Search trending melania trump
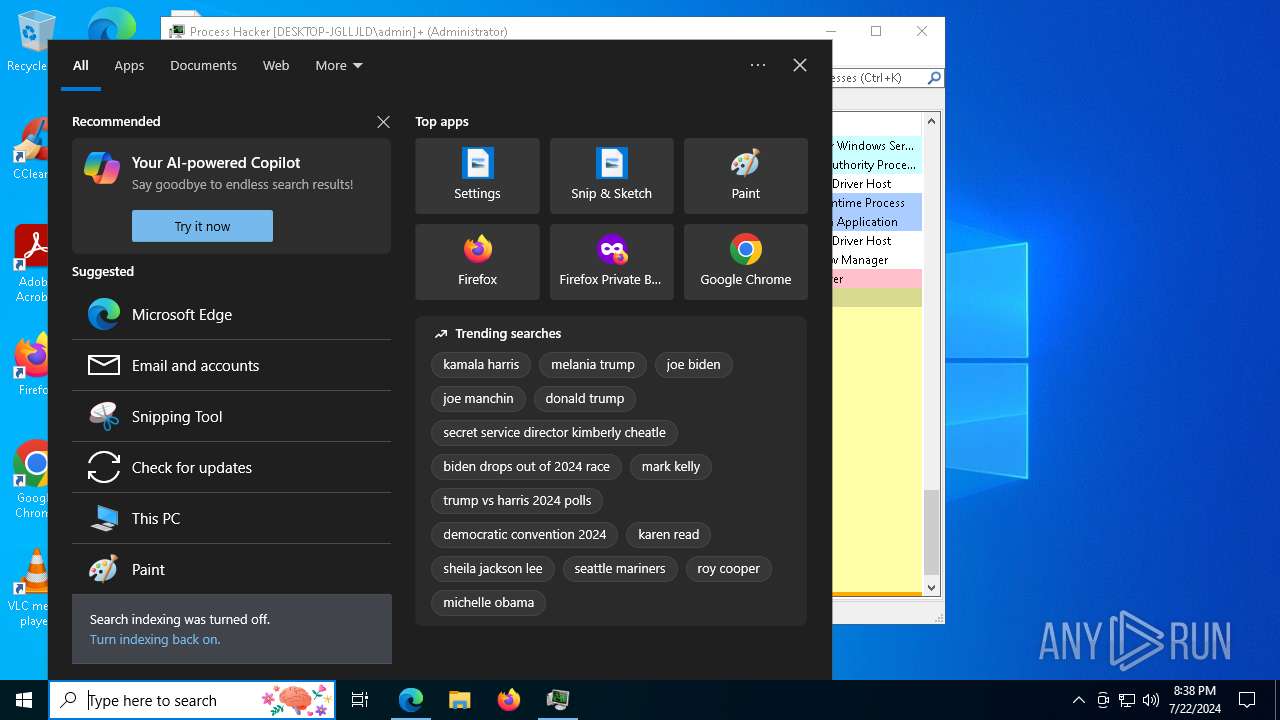This screenshot has height=720, width=1280. (x=593, y=365)
